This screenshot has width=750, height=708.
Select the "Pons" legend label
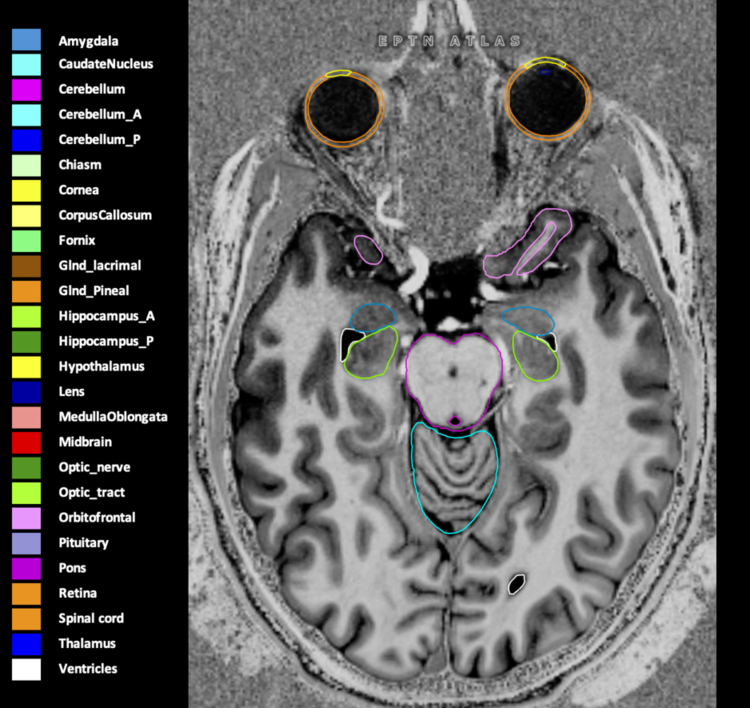[x=72, y=568]
